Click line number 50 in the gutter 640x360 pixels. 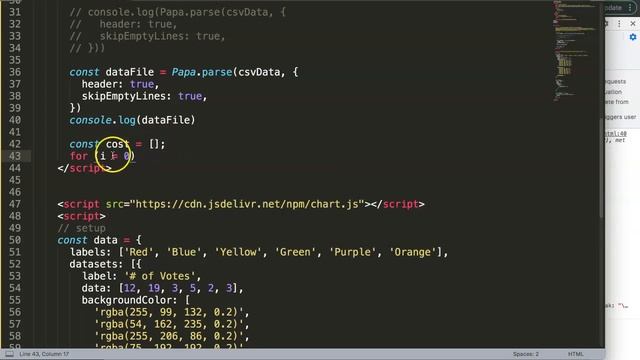coord(15,240)
